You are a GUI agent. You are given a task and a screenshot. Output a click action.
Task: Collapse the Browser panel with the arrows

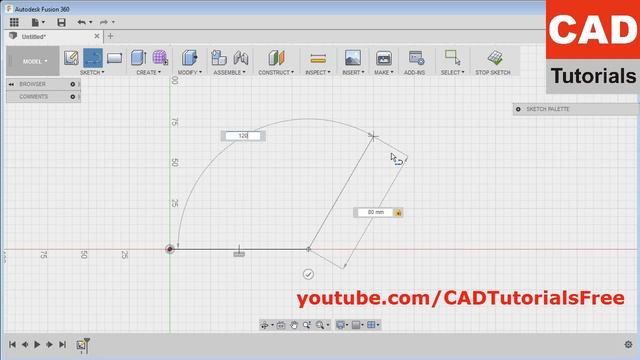(x=11, y=84)
